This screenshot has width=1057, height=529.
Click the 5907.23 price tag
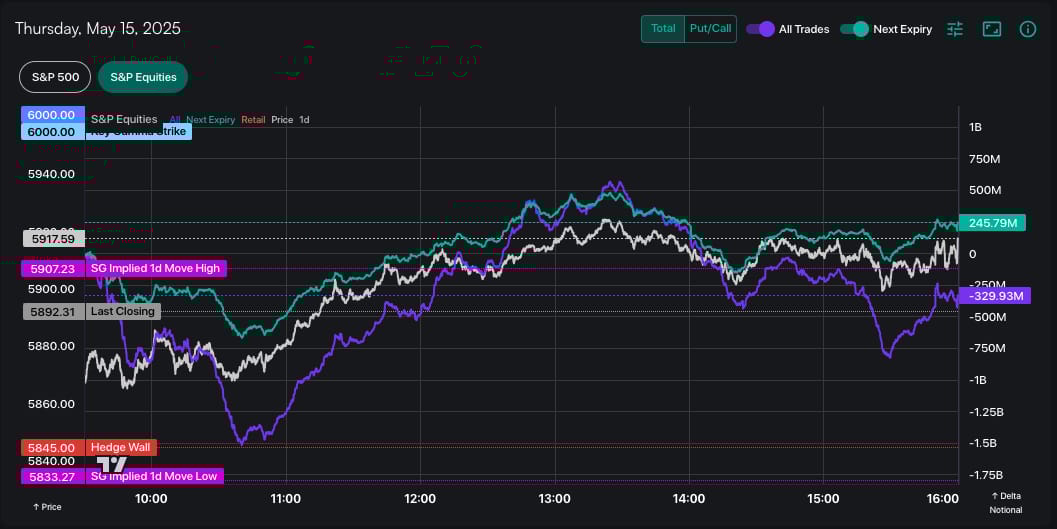point(53,268)
